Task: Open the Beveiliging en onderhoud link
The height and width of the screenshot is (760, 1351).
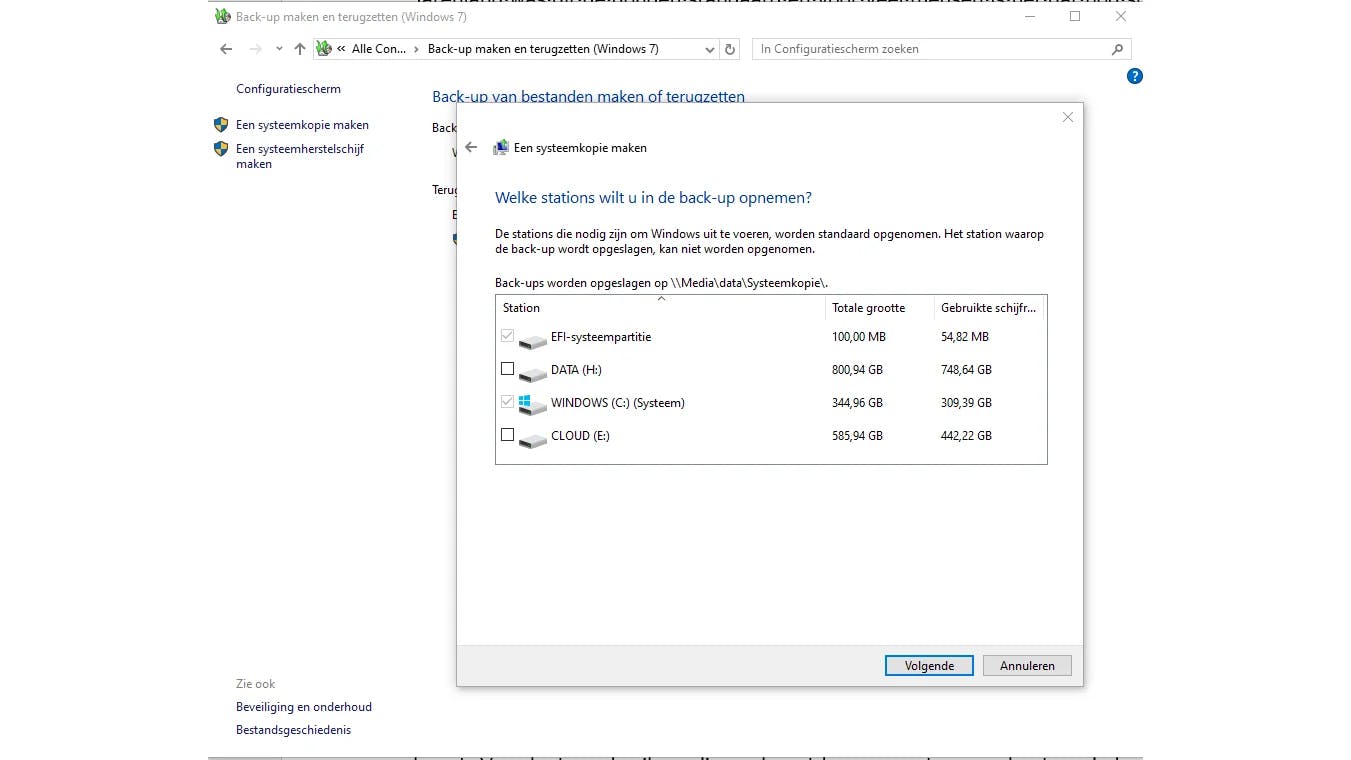Action: [x=304, y=707]
